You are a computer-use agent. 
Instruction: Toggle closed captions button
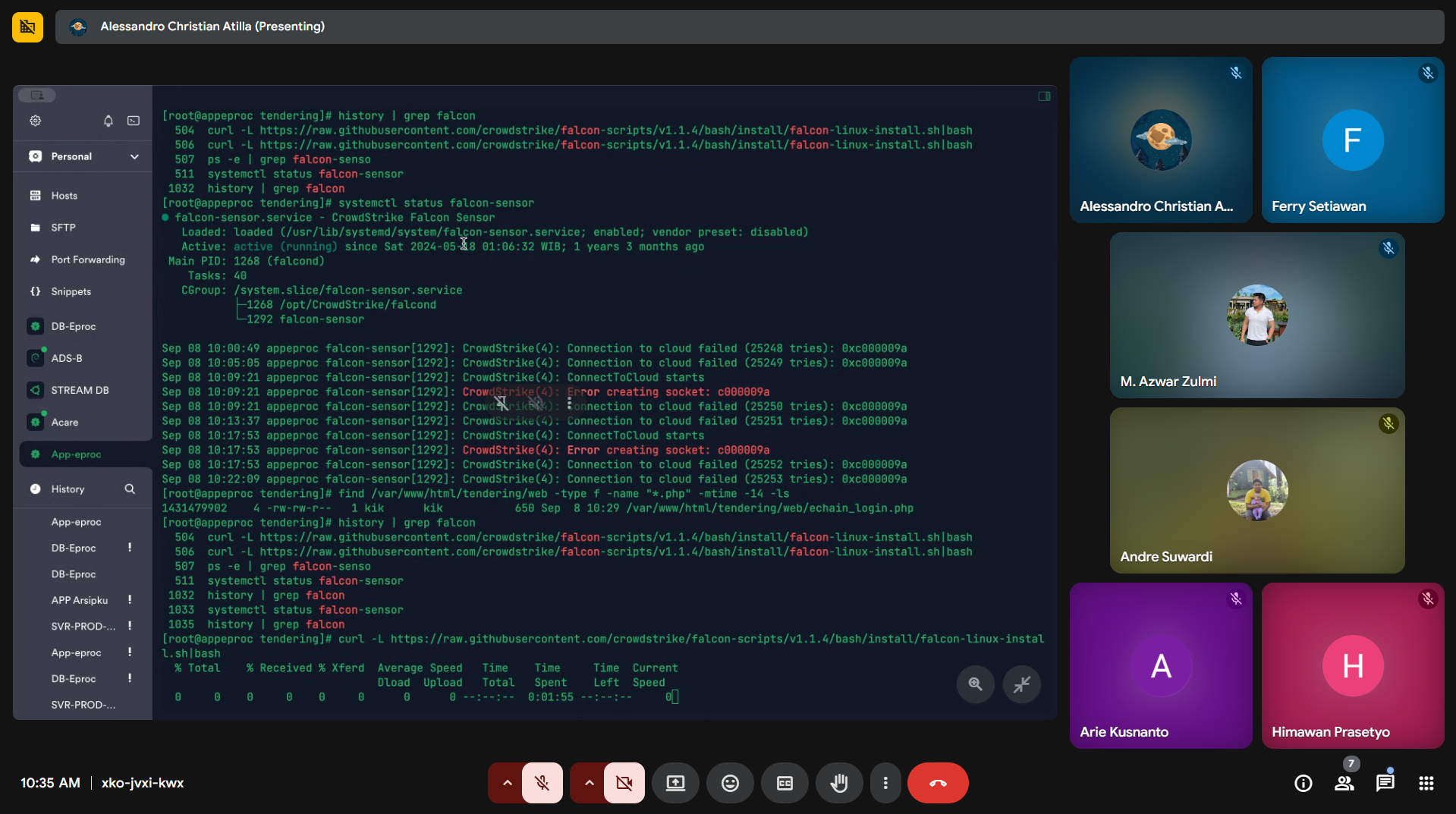785,783
